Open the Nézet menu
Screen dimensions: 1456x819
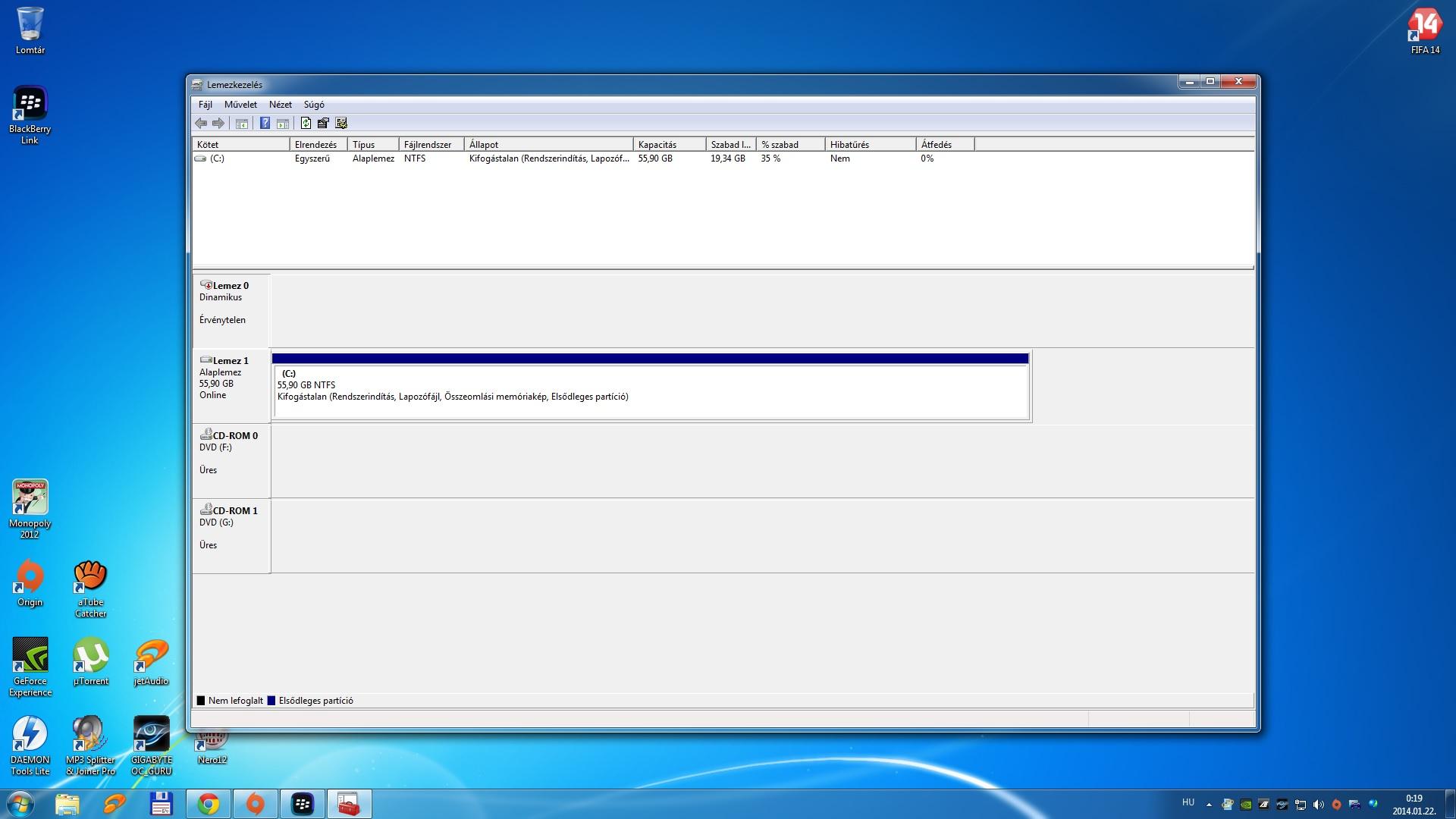[281, 105]
